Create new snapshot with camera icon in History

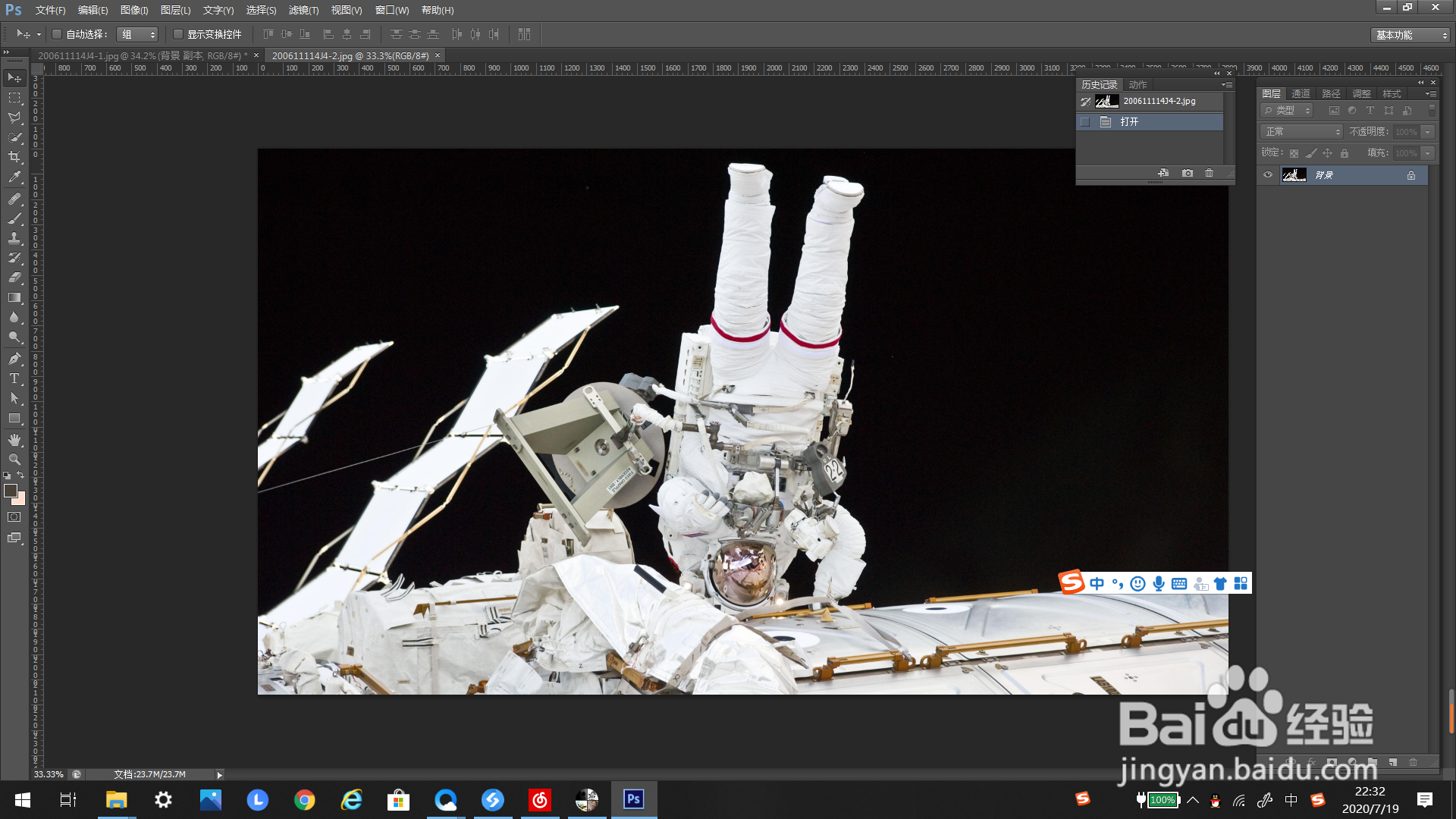1188,173
